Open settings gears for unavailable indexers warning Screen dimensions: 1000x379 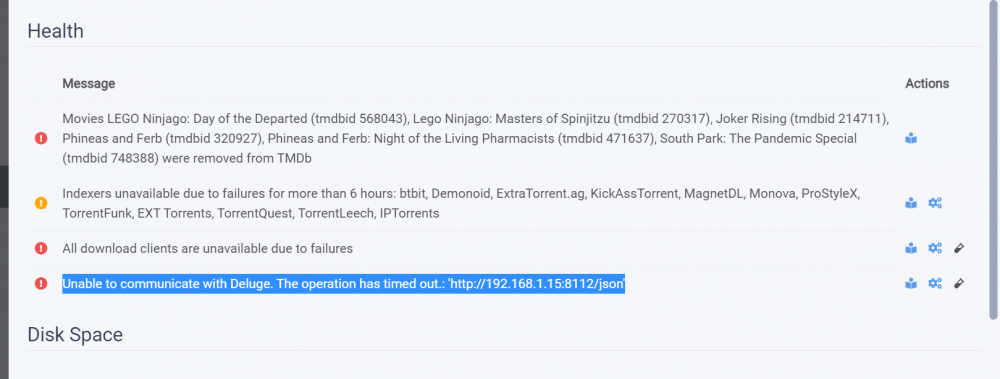tap(935, 204)
